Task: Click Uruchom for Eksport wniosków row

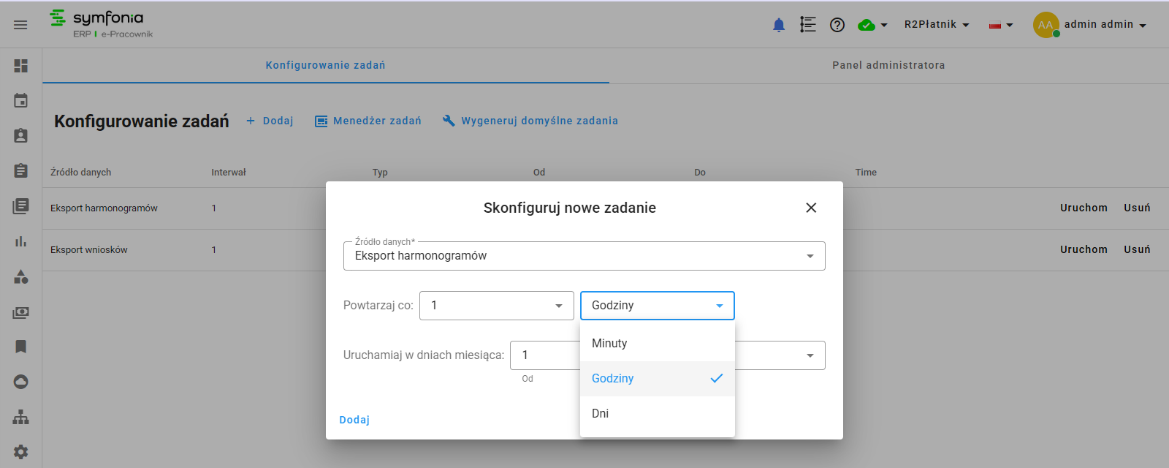Action: click(1083, 250)
